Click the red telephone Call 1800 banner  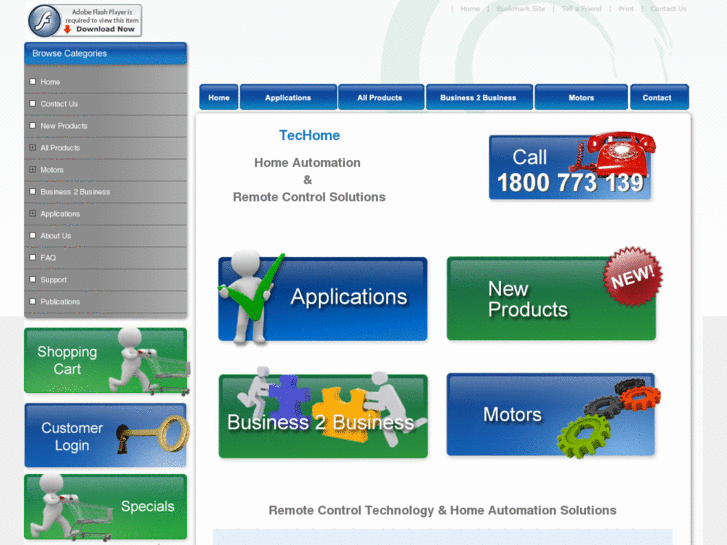(x=572, y=166)
